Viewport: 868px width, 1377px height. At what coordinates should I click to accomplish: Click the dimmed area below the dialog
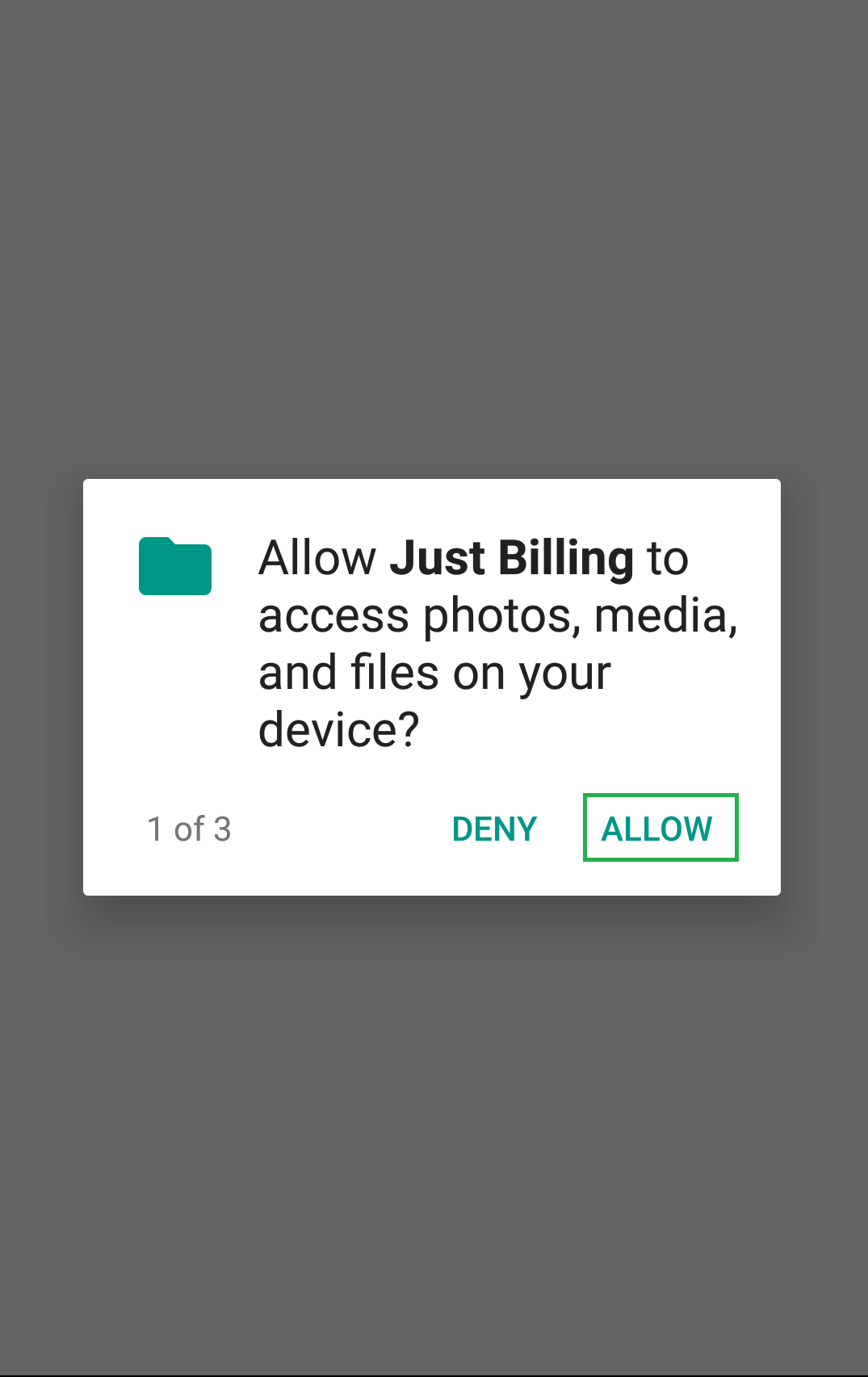pos(434,1136)
